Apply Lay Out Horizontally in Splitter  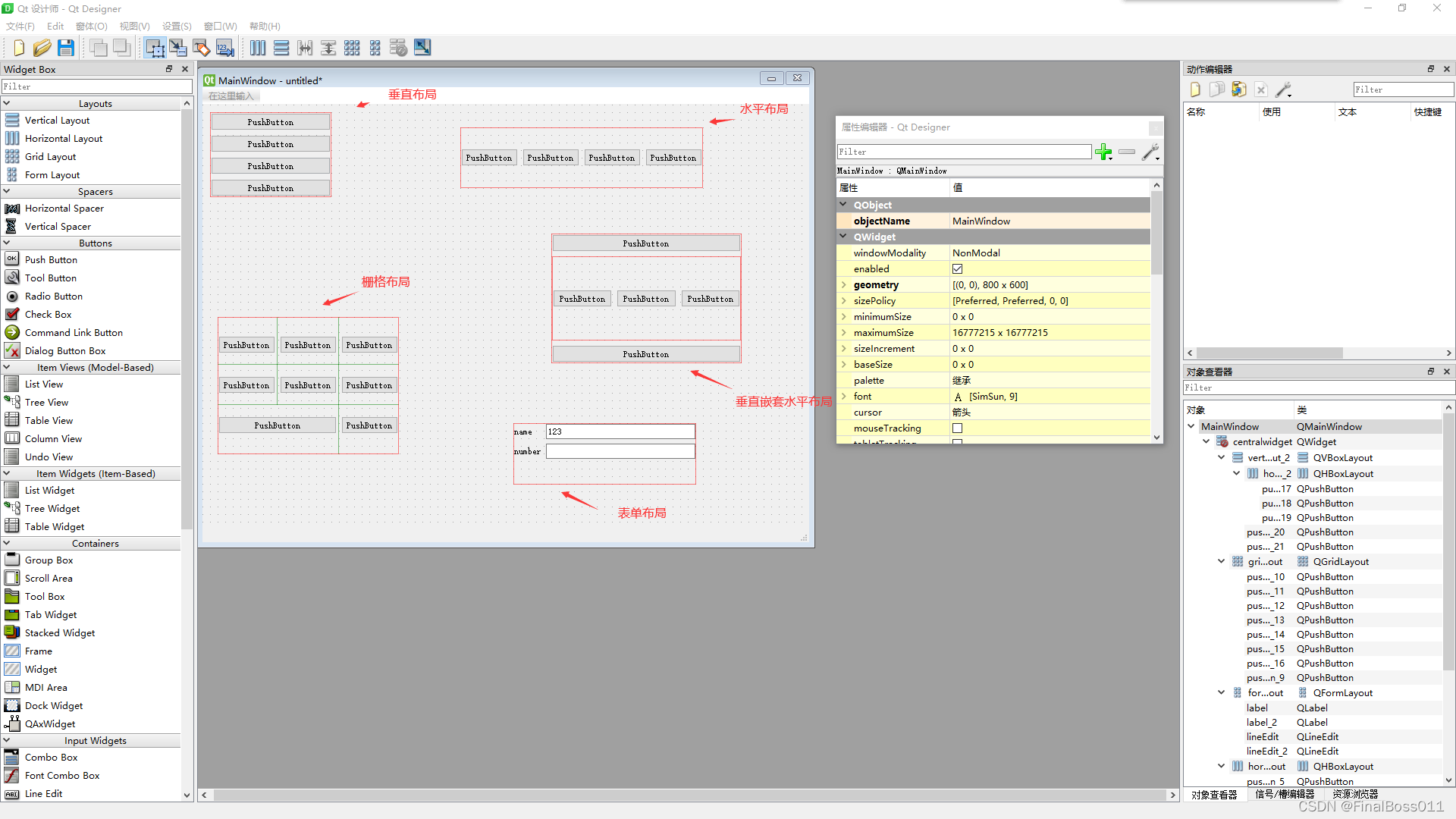(305, 48)
